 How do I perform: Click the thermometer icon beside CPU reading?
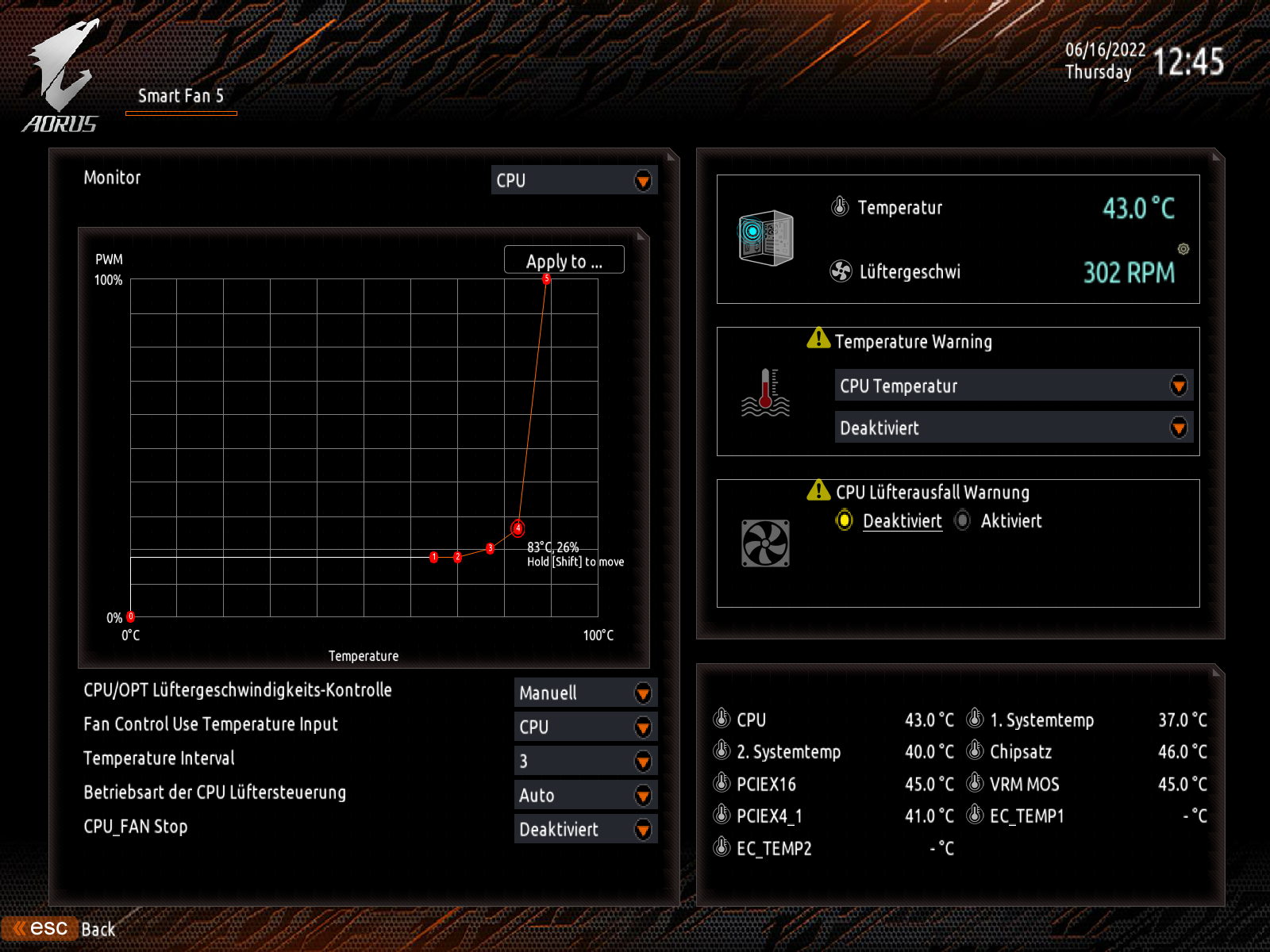pos(722,719)
